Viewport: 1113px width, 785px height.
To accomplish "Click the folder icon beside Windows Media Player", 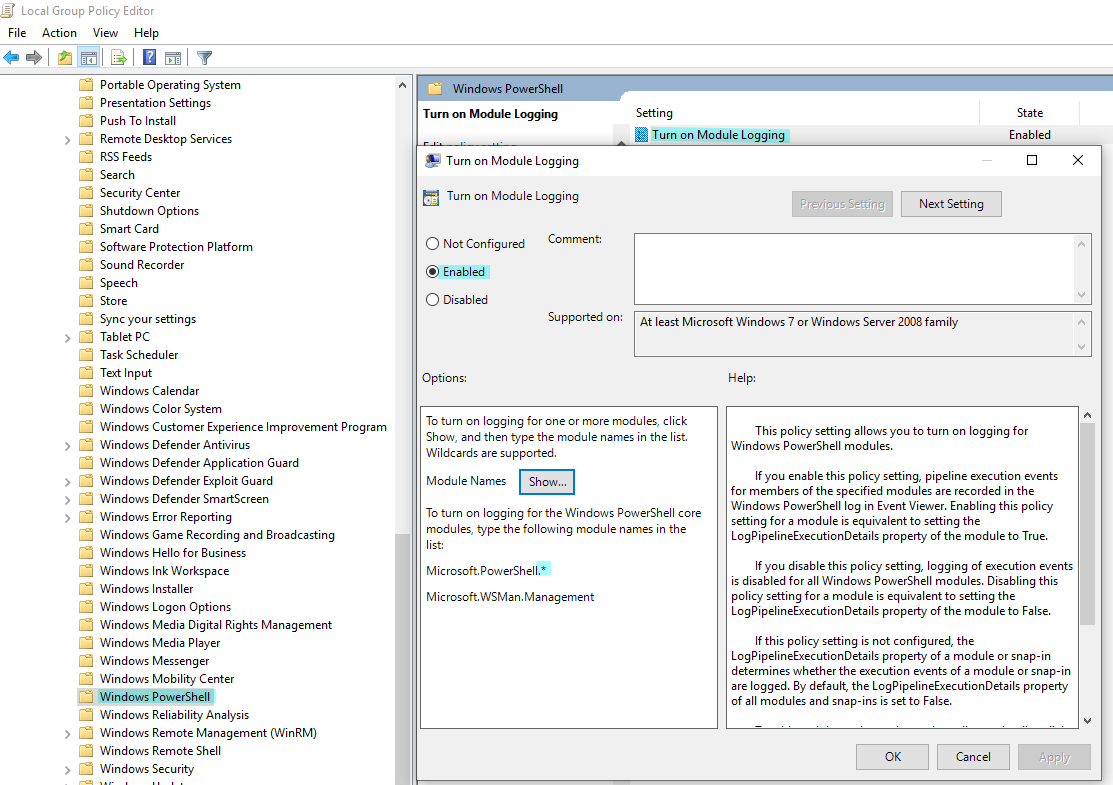I will click(x=86, y=642).
